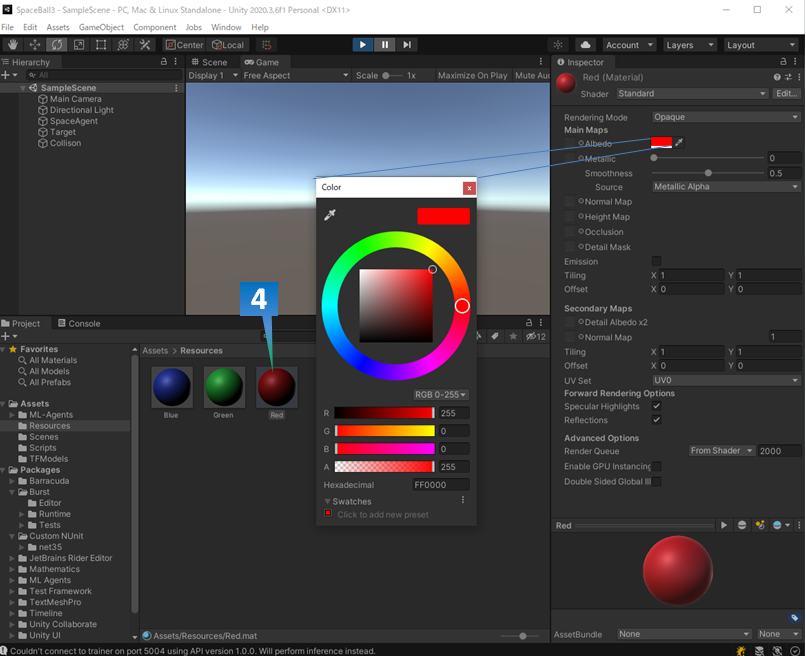Screen dimensions: 806x656
Task: Select the combined Transform tool
Action: [123, 45]
